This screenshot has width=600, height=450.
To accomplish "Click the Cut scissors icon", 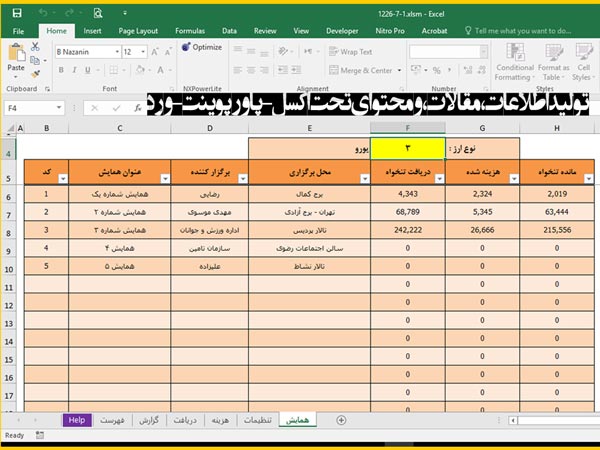I will point(35,47).
